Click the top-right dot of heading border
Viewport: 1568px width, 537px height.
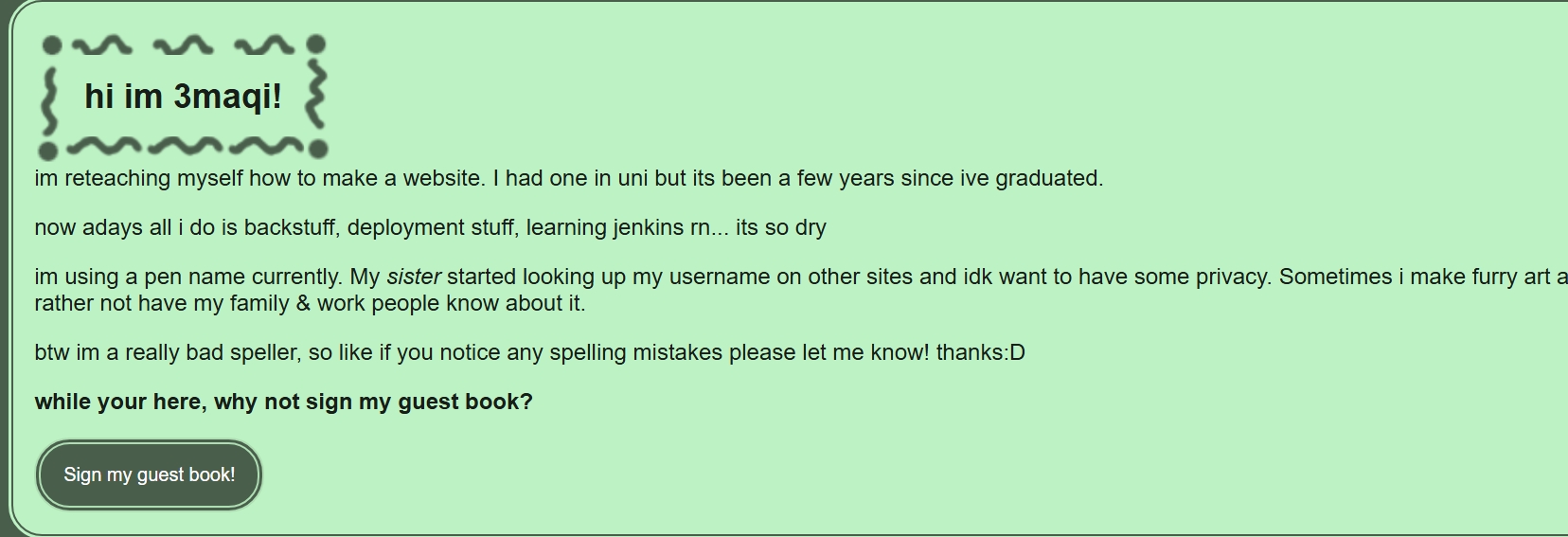click(x=316, y=44)
